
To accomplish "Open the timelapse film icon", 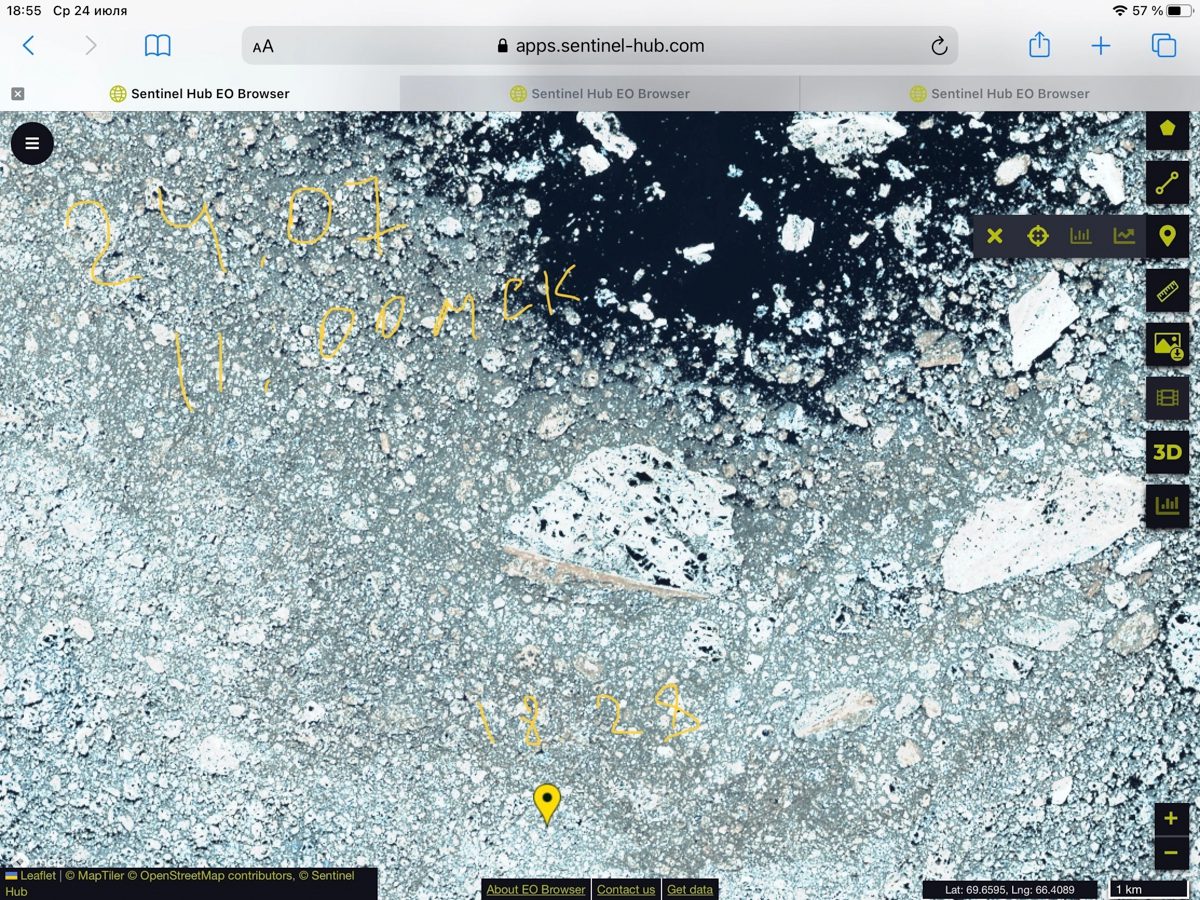I will (1167, 398).
